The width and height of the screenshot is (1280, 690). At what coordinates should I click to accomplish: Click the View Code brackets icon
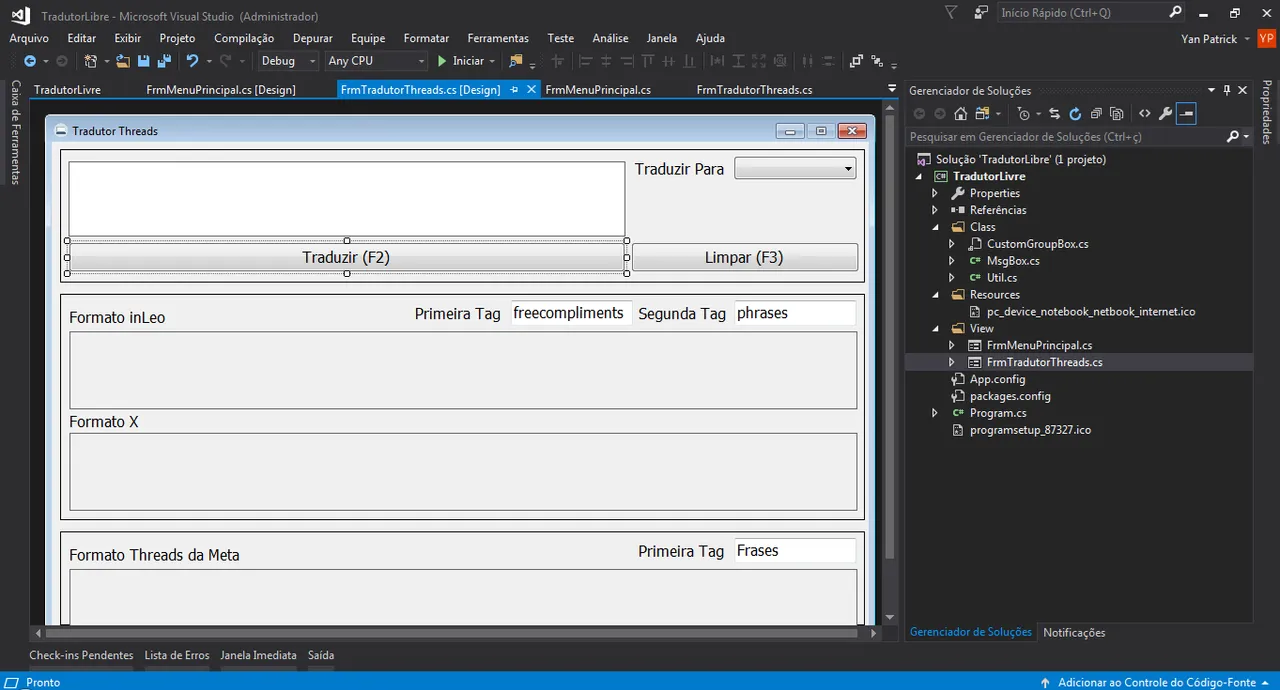pyautogui.click(x=1145, y=113)
